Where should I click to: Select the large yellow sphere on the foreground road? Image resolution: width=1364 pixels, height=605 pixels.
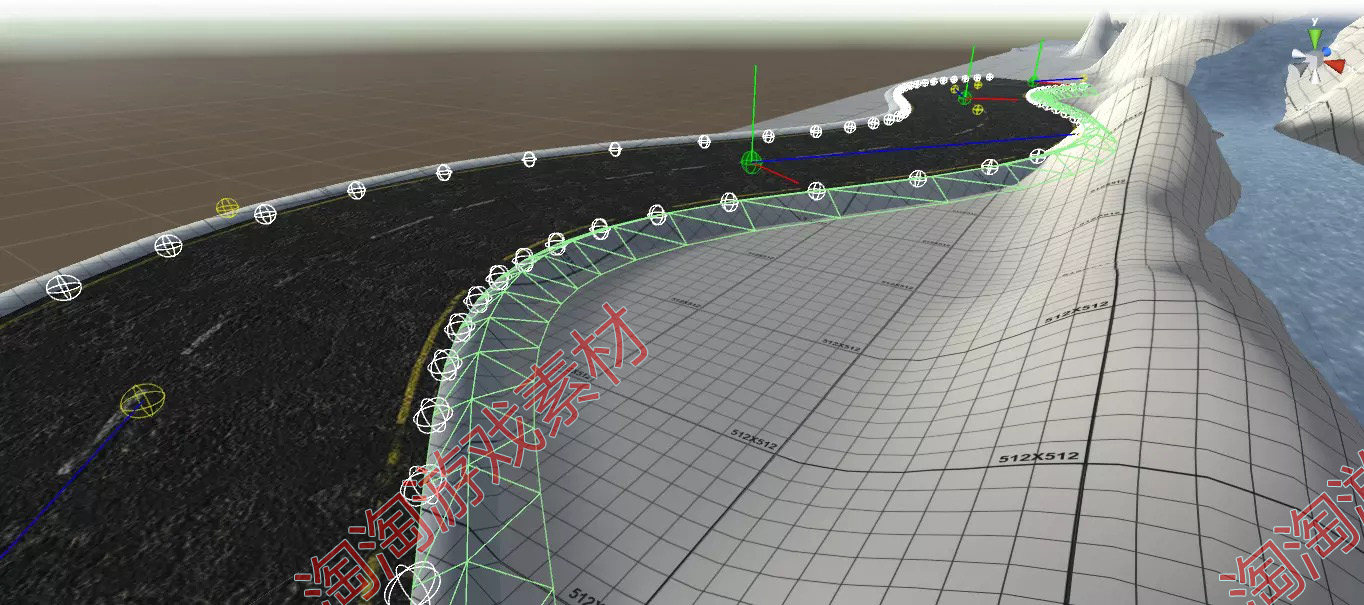pyautogui.click(x=141, y=401)
